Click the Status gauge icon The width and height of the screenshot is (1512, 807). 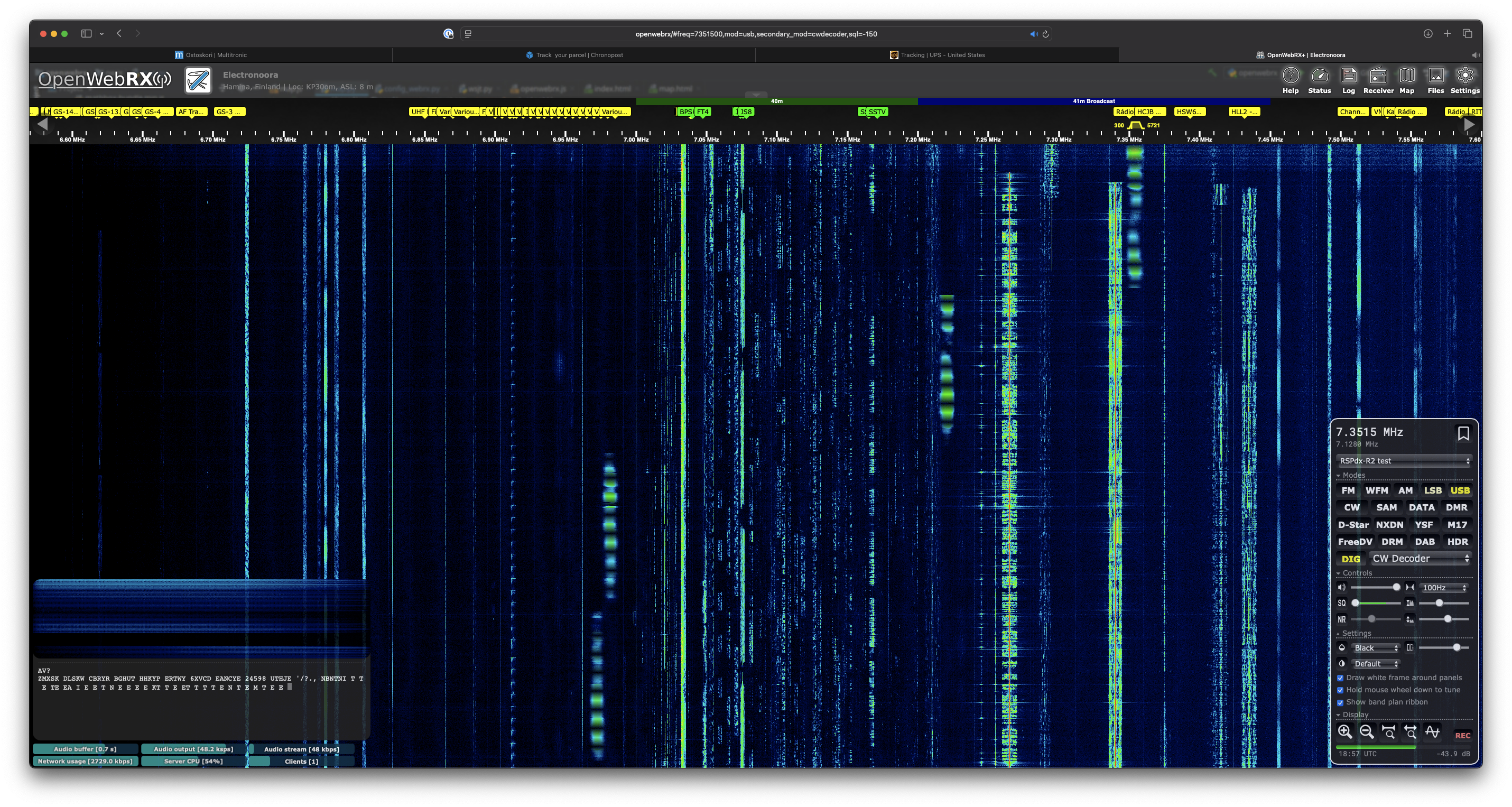(x=1319, y=80)
